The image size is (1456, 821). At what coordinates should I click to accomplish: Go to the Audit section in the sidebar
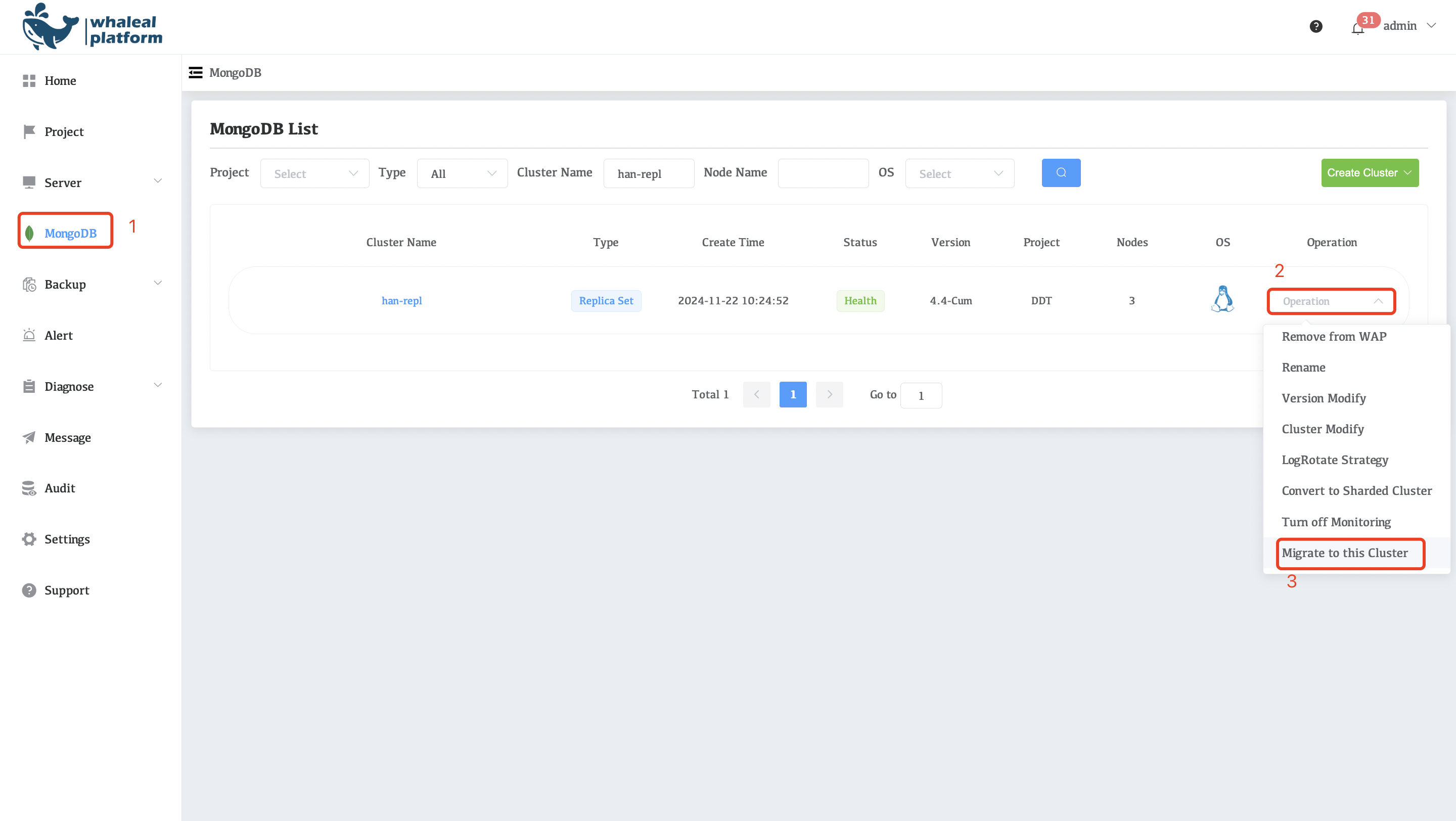59,488
